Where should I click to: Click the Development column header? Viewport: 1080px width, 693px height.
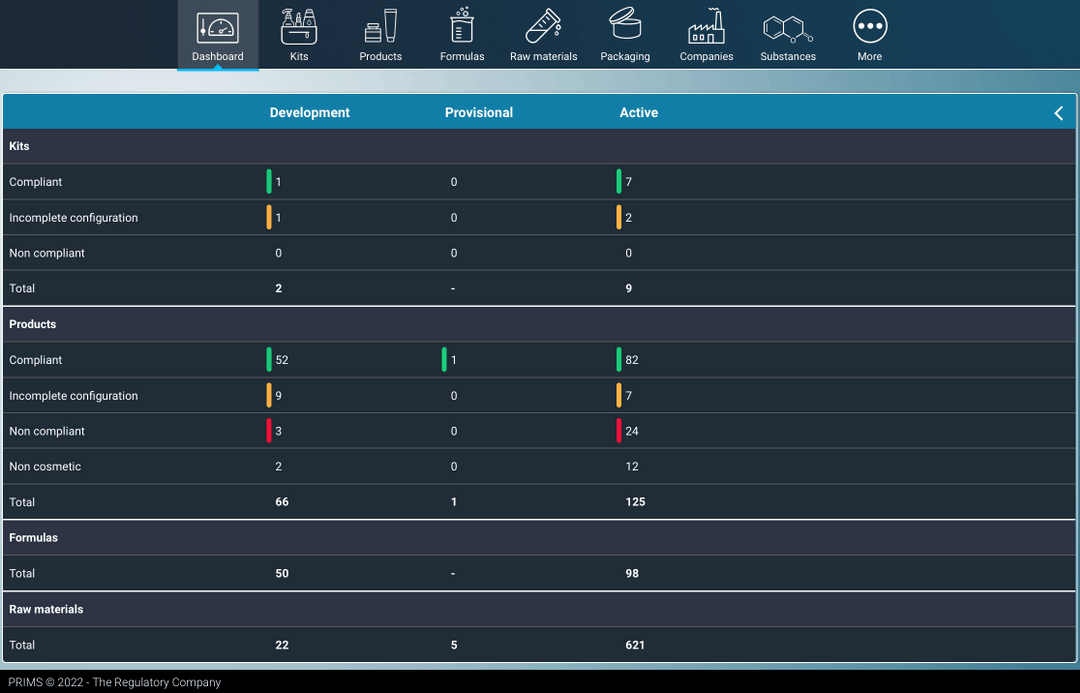click(309, 112)
